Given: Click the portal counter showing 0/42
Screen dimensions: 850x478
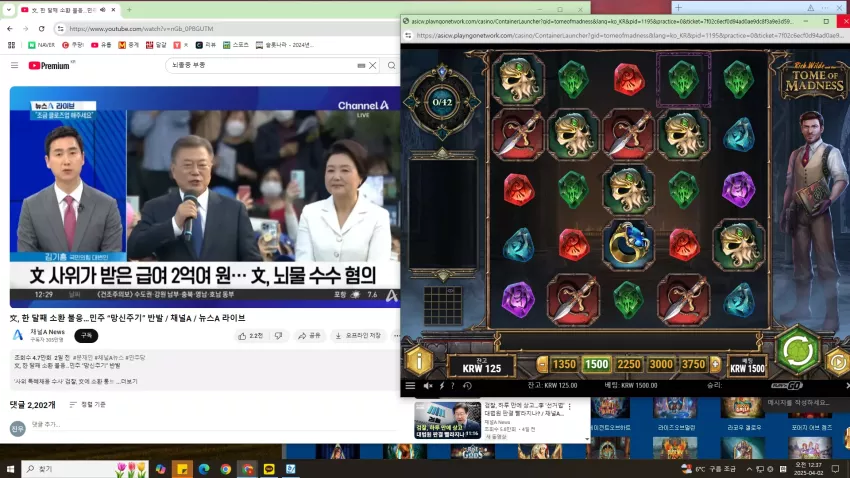Looking at the screenshot, I should coord(442,102).
